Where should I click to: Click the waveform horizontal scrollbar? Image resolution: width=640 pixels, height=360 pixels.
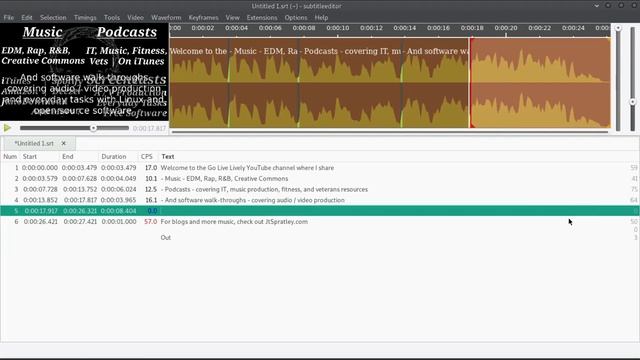click(x=390, y=132)
